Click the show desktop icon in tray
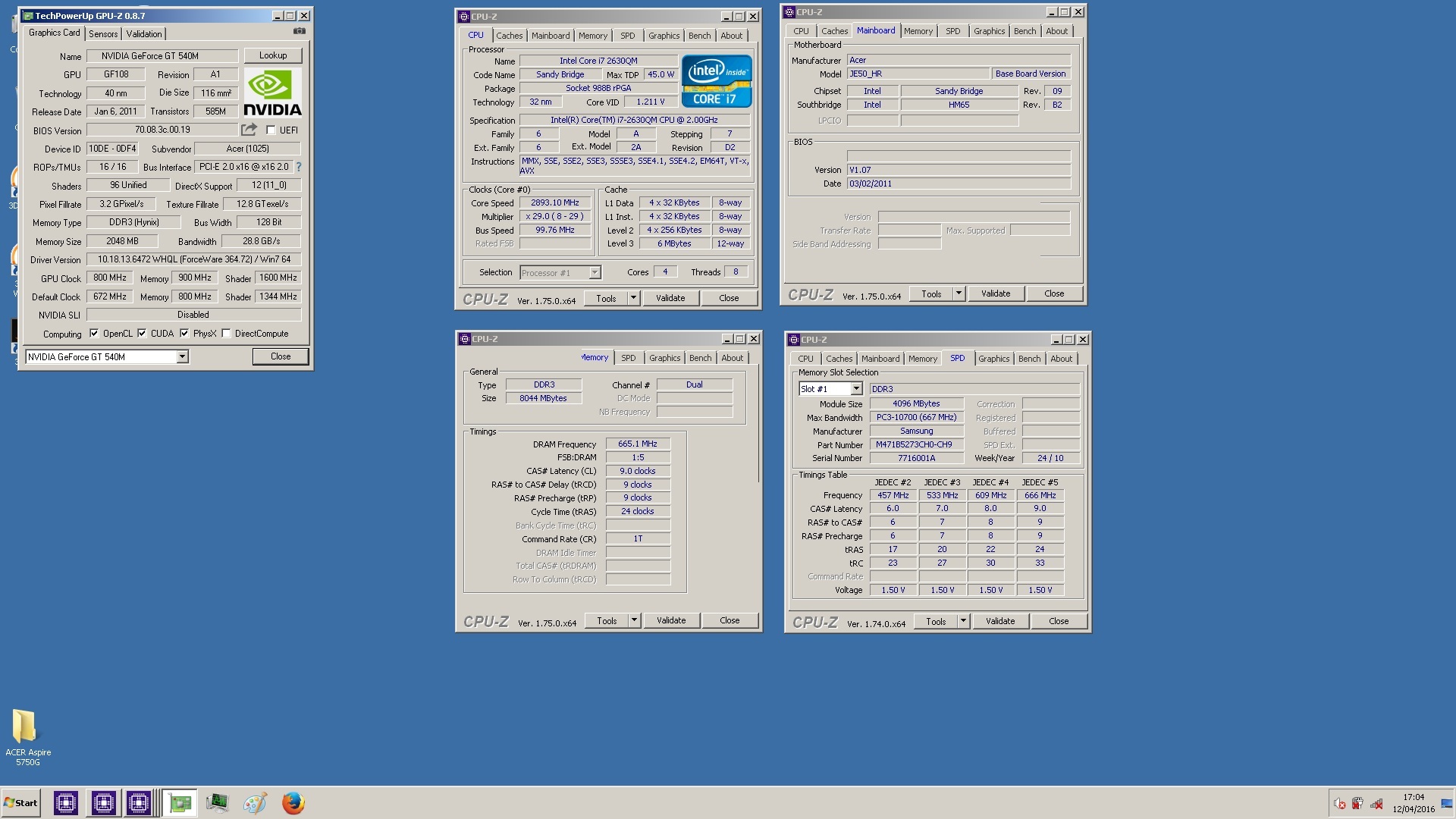 pyautogui.click(x=1447, y=804)
